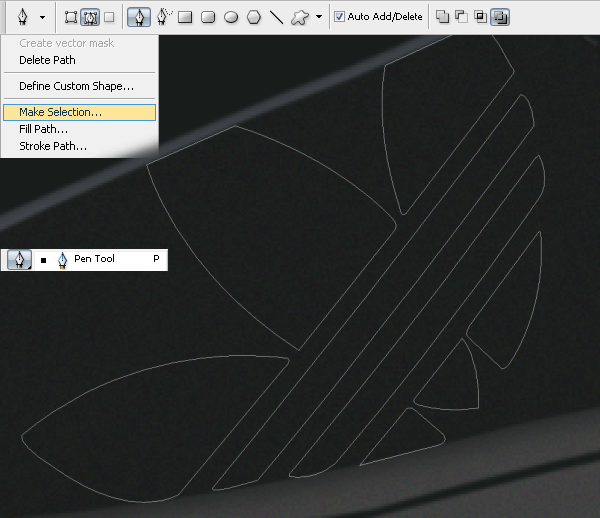The image size is (600, 518).
Task: Pick the Polygon shape tool
Action: (254, 17)
